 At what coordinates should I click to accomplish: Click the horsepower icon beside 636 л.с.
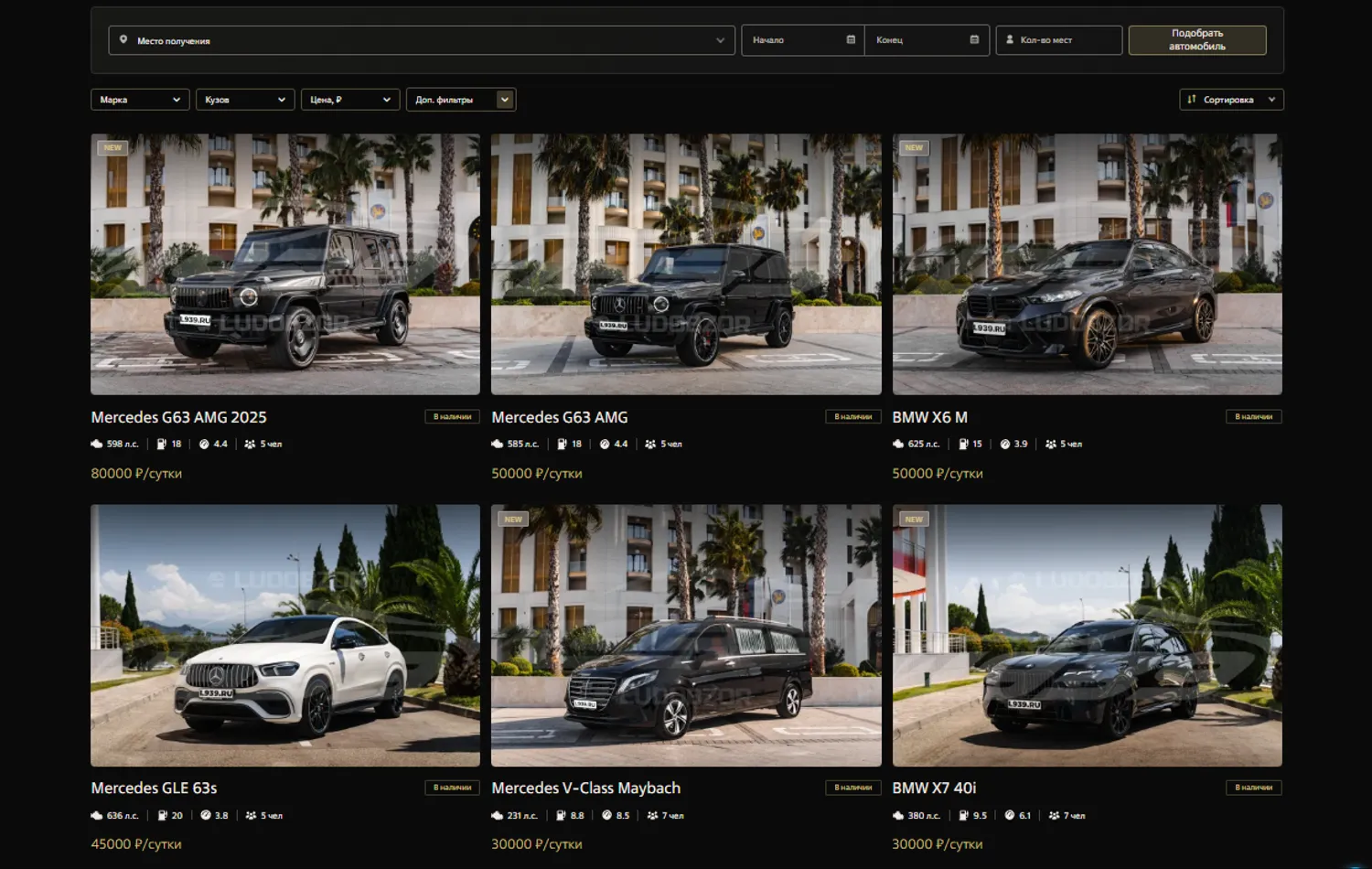(97, 816)
